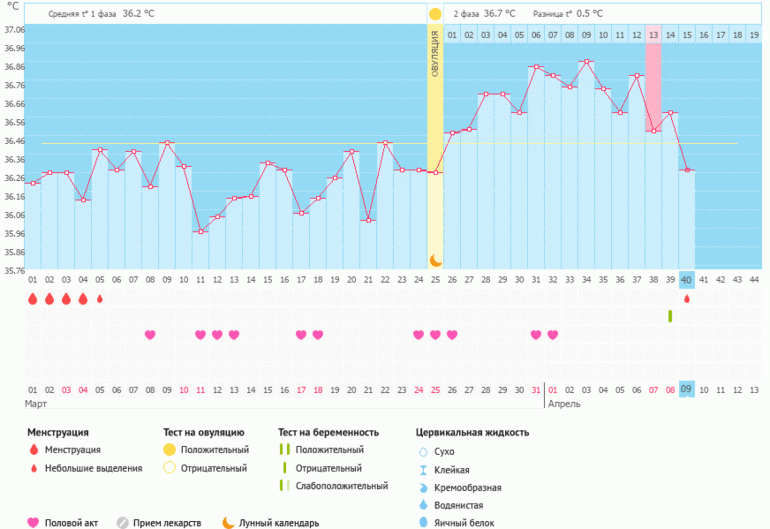This screenshot has height=529, width=770.
Task: Click the small discharge drop under day 40
Action: tap(686, 299)
